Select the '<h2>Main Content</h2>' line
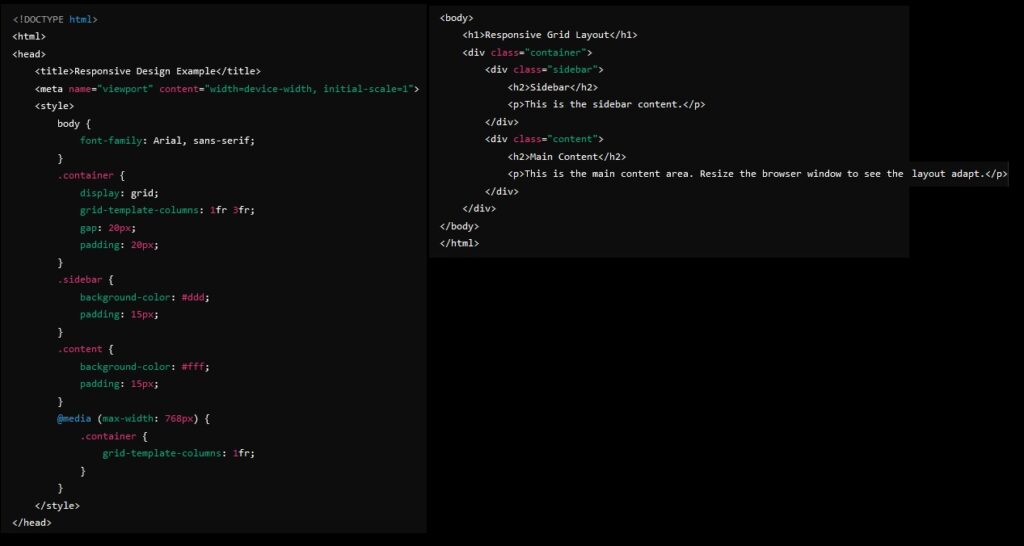This screenshot has width=1024, height=546. (x=567, y=157)
